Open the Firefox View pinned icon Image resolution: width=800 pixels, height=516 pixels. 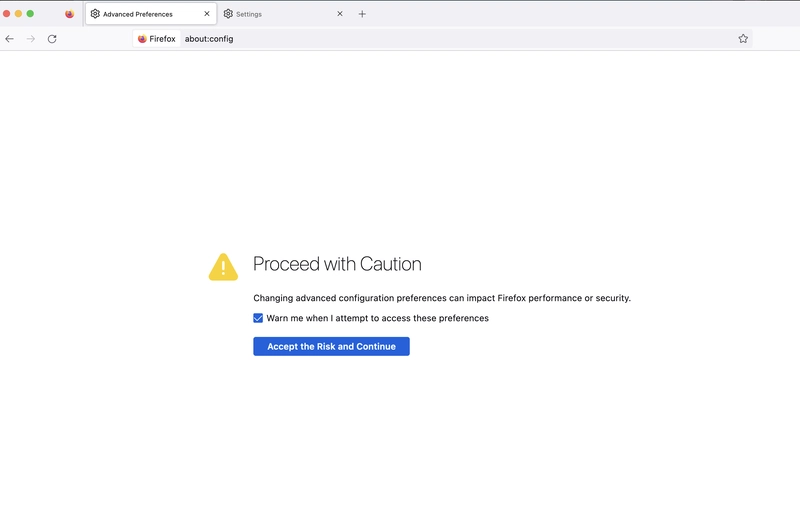(x=69, y=14)
